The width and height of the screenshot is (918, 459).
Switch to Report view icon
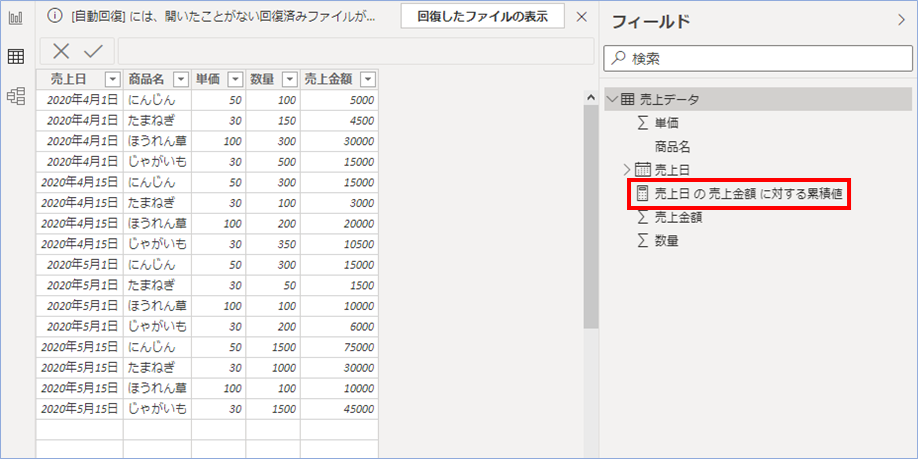coord(16,18)
